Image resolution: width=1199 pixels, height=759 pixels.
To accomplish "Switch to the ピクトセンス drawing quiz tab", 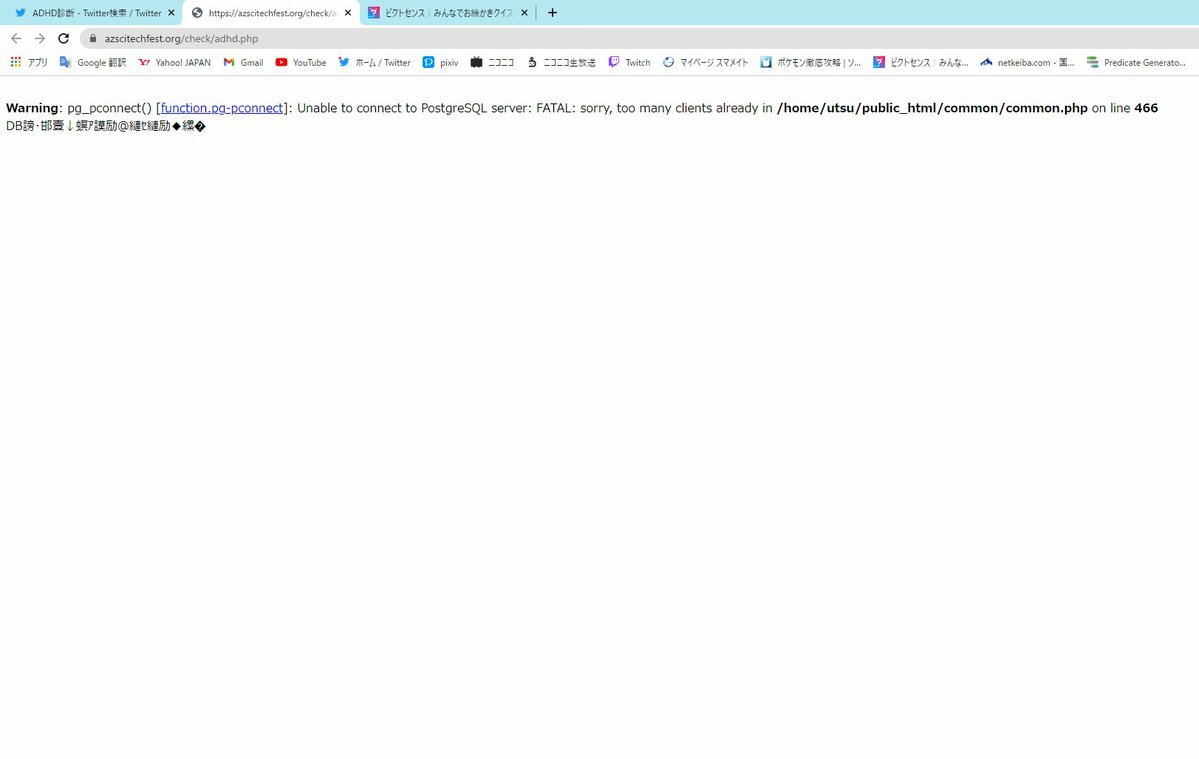I will [447, 13].
